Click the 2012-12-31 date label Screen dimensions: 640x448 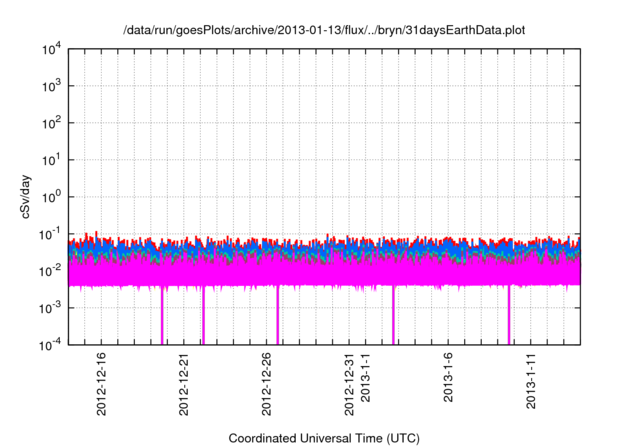[x=349, y=384]
